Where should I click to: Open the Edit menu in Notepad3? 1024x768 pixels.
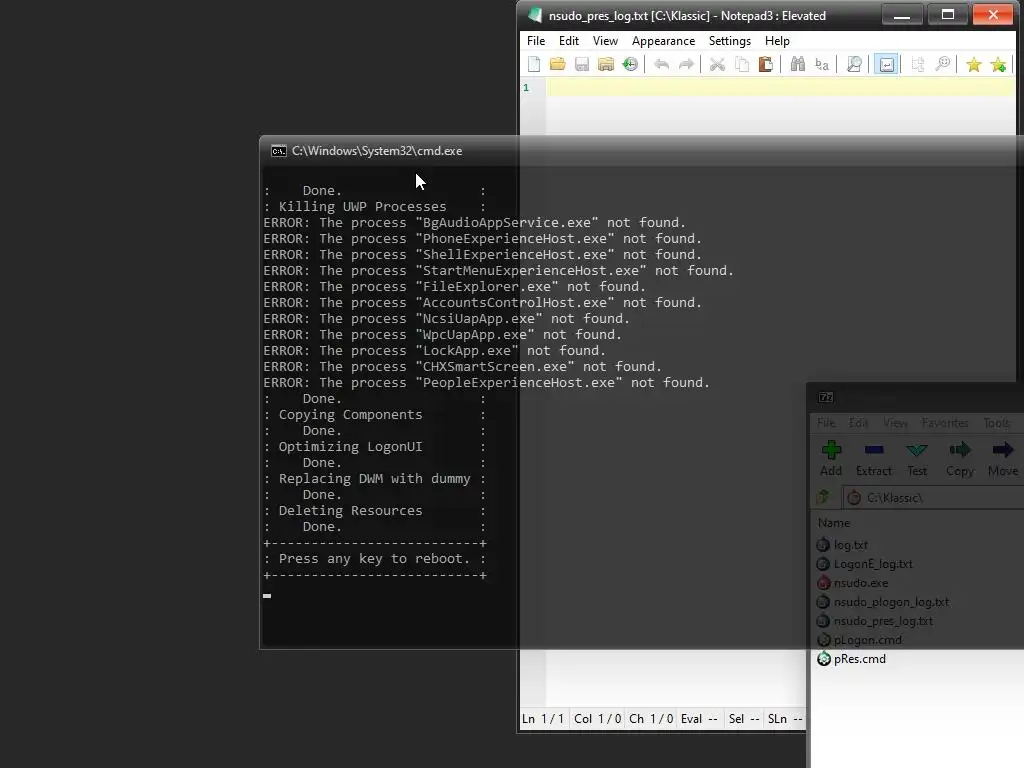tap(569, 40)
